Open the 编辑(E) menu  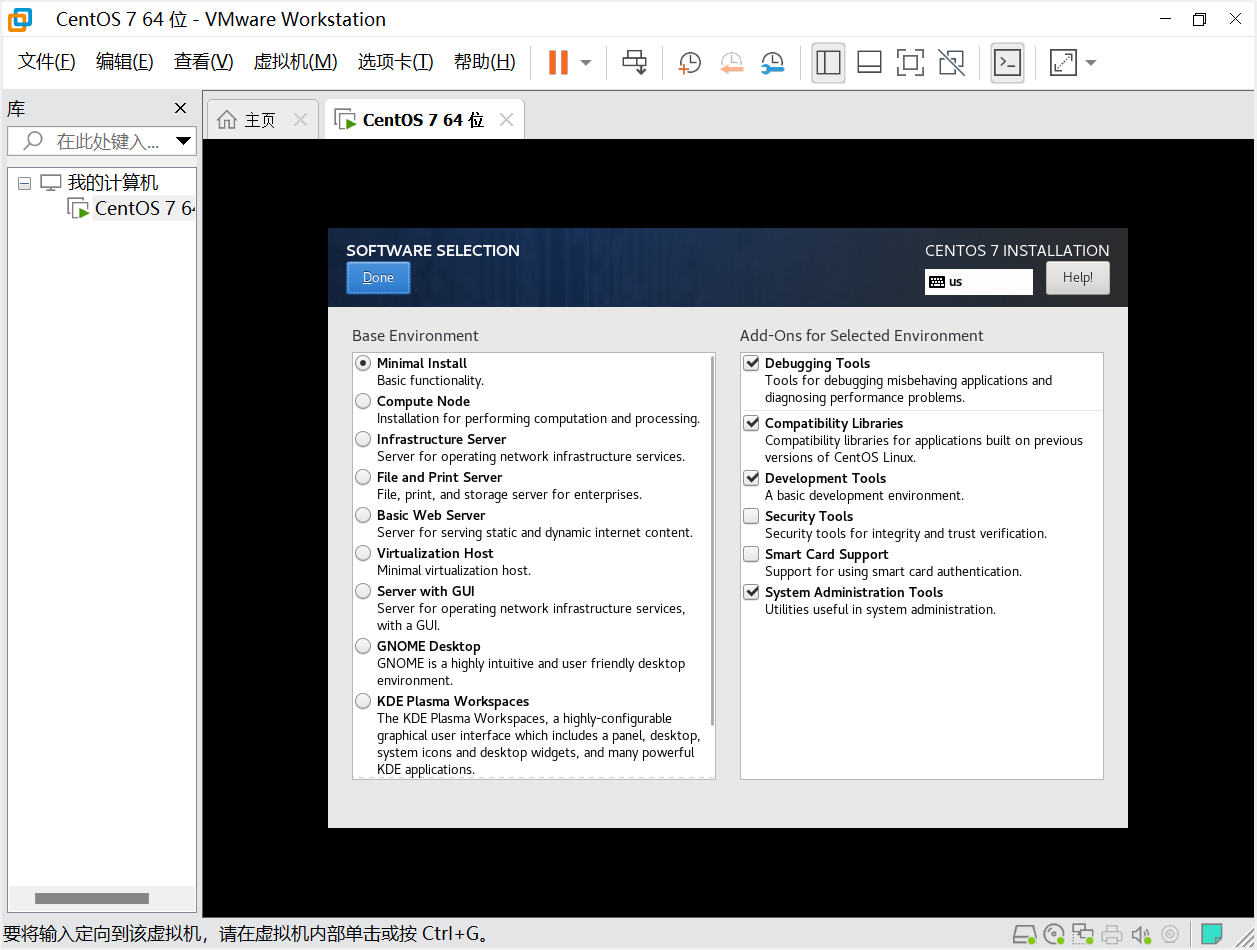[x=125, y=62]
